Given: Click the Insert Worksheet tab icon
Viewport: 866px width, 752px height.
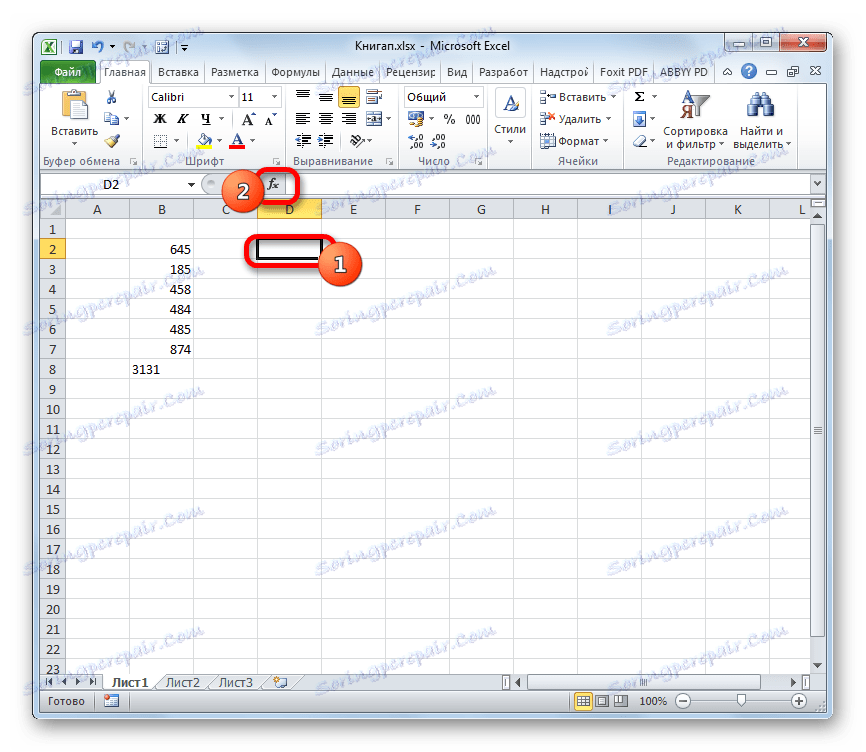Looking at the screenshot, I should (281, 682).
